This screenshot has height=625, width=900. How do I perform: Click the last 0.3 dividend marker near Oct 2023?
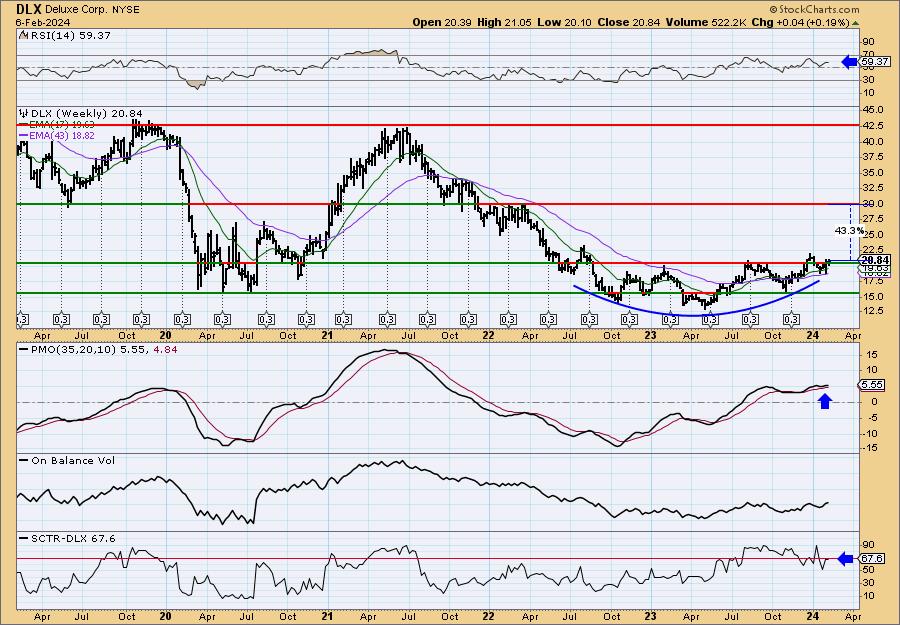click(x=792, y=319)
